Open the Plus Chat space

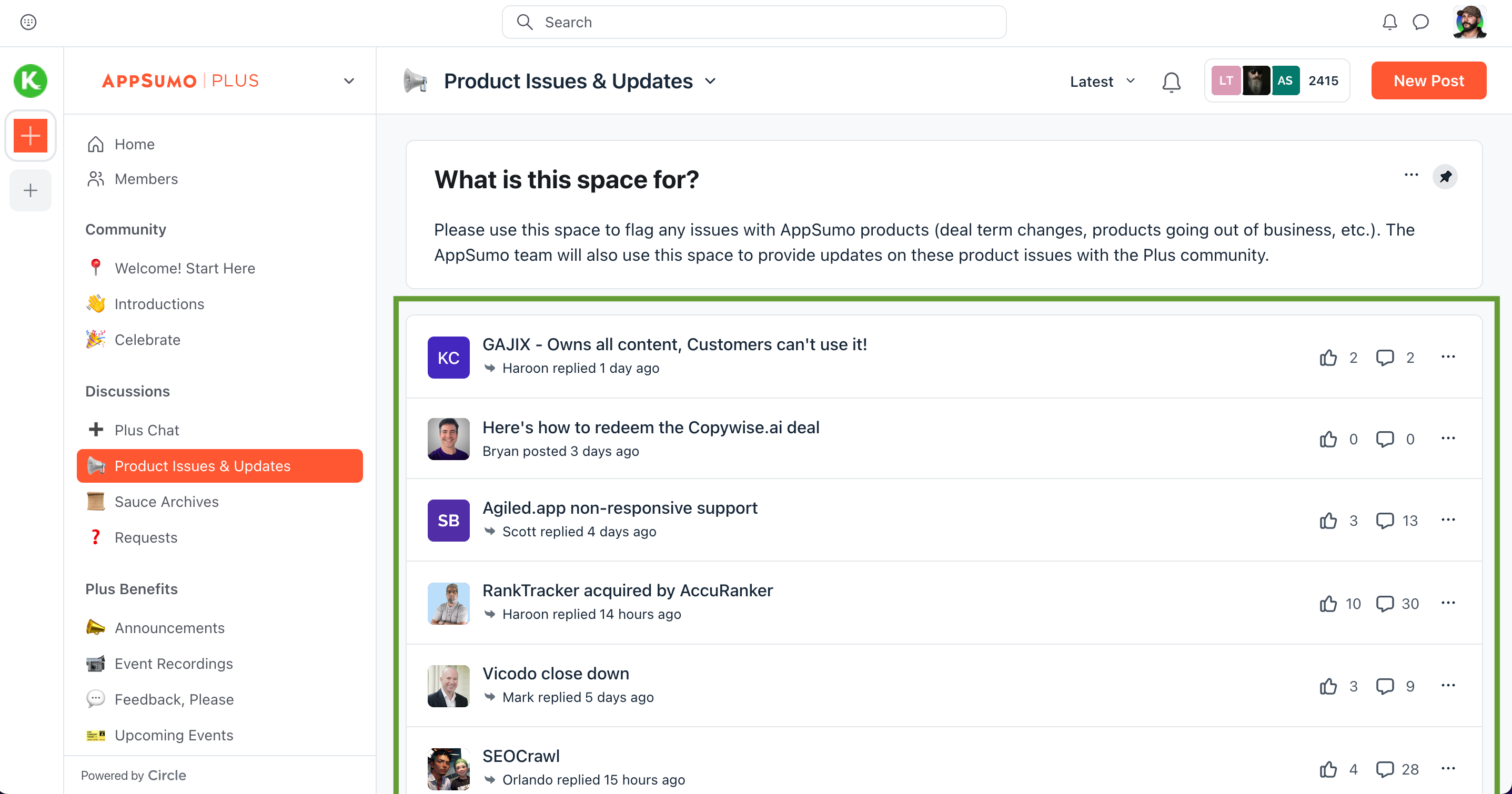coord(146,430)
